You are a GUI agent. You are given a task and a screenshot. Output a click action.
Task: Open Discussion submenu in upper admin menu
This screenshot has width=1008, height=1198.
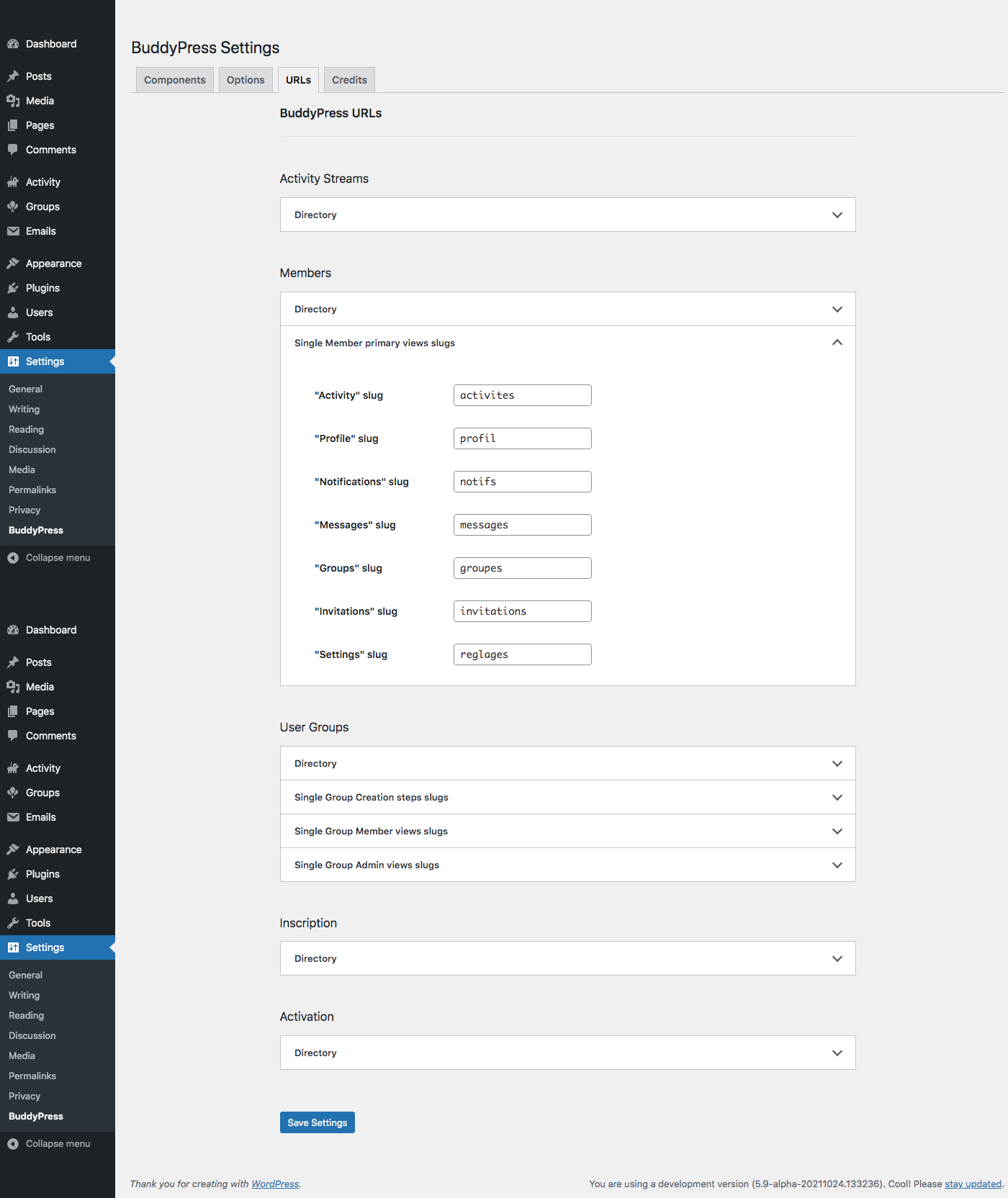click(x=32, y=449)
